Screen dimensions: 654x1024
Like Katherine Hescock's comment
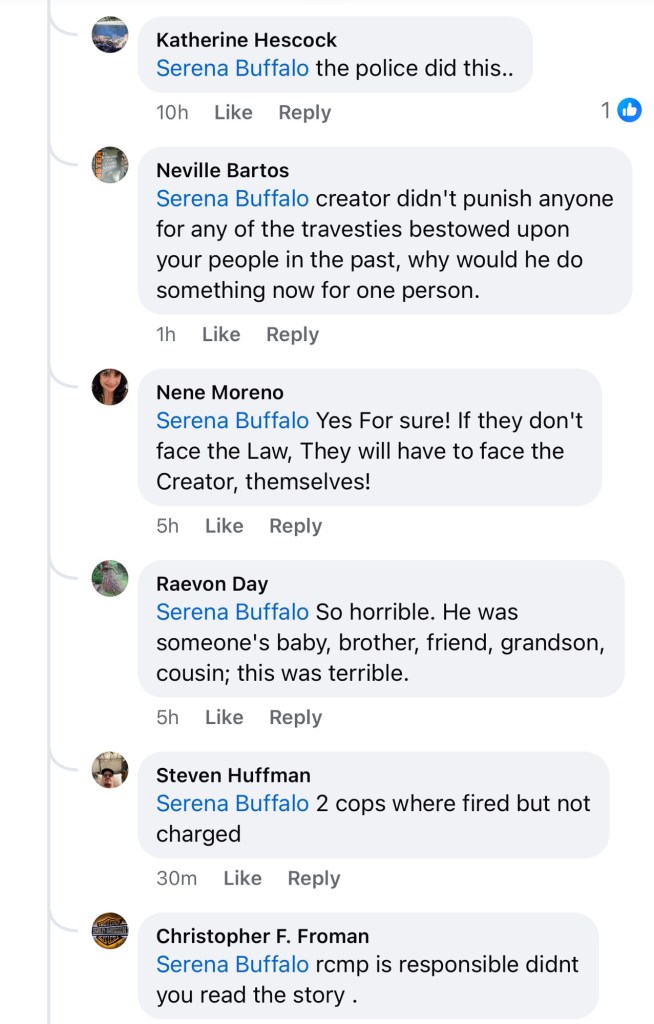[x=233, y=113]
